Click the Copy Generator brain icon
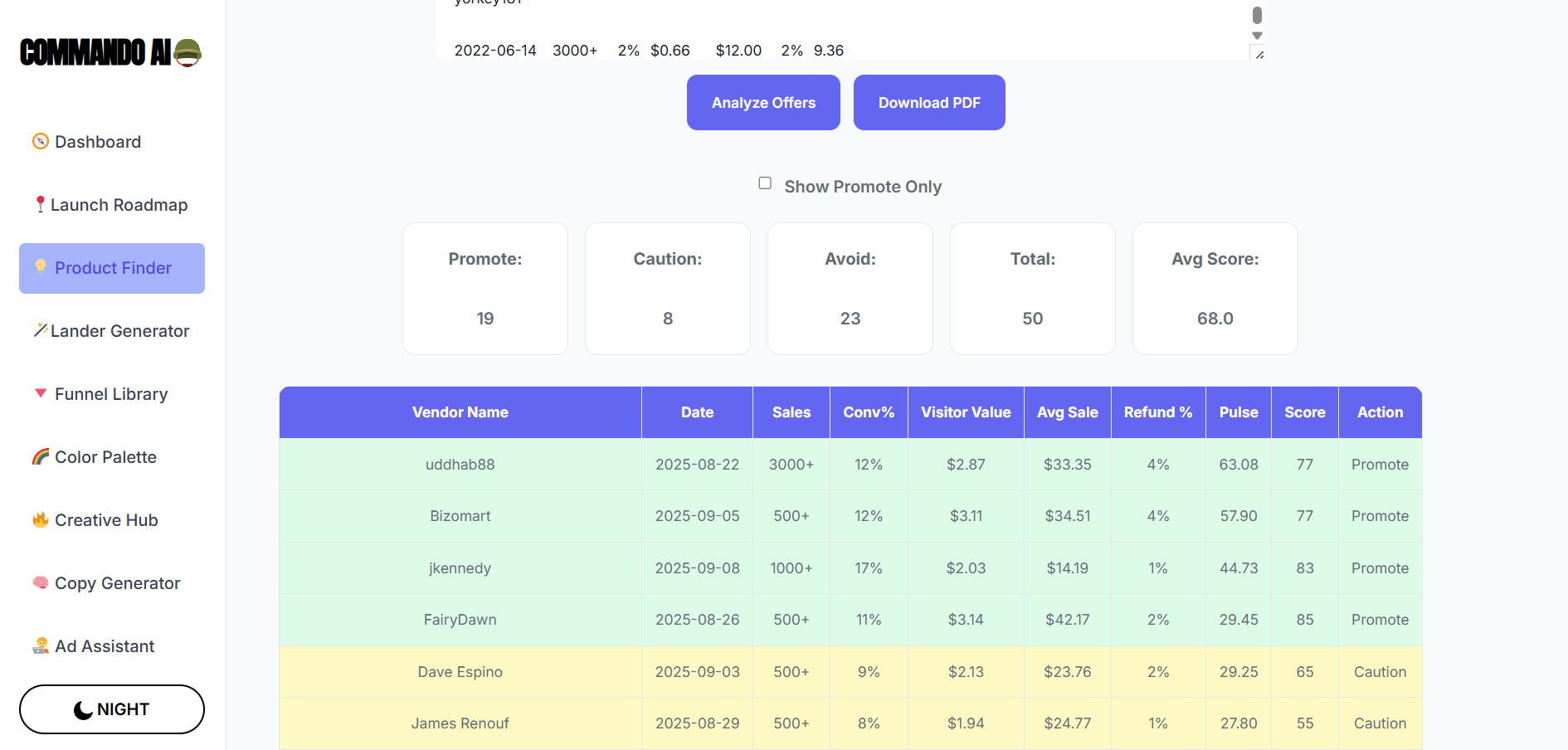1568x750 pixels. [40, 582]
